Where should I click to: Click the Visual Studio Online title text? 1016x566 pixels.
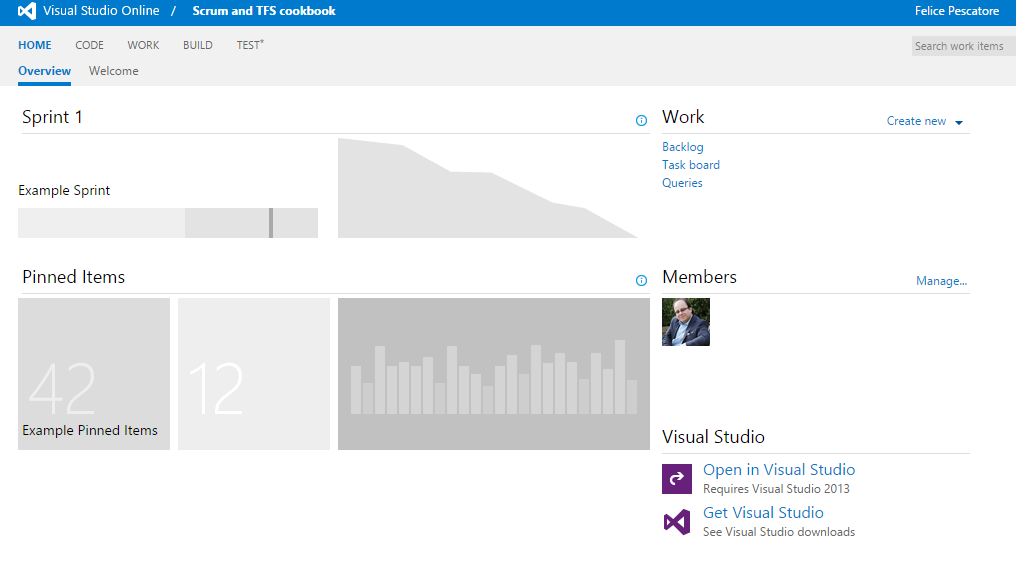click(x=101, y=11)
